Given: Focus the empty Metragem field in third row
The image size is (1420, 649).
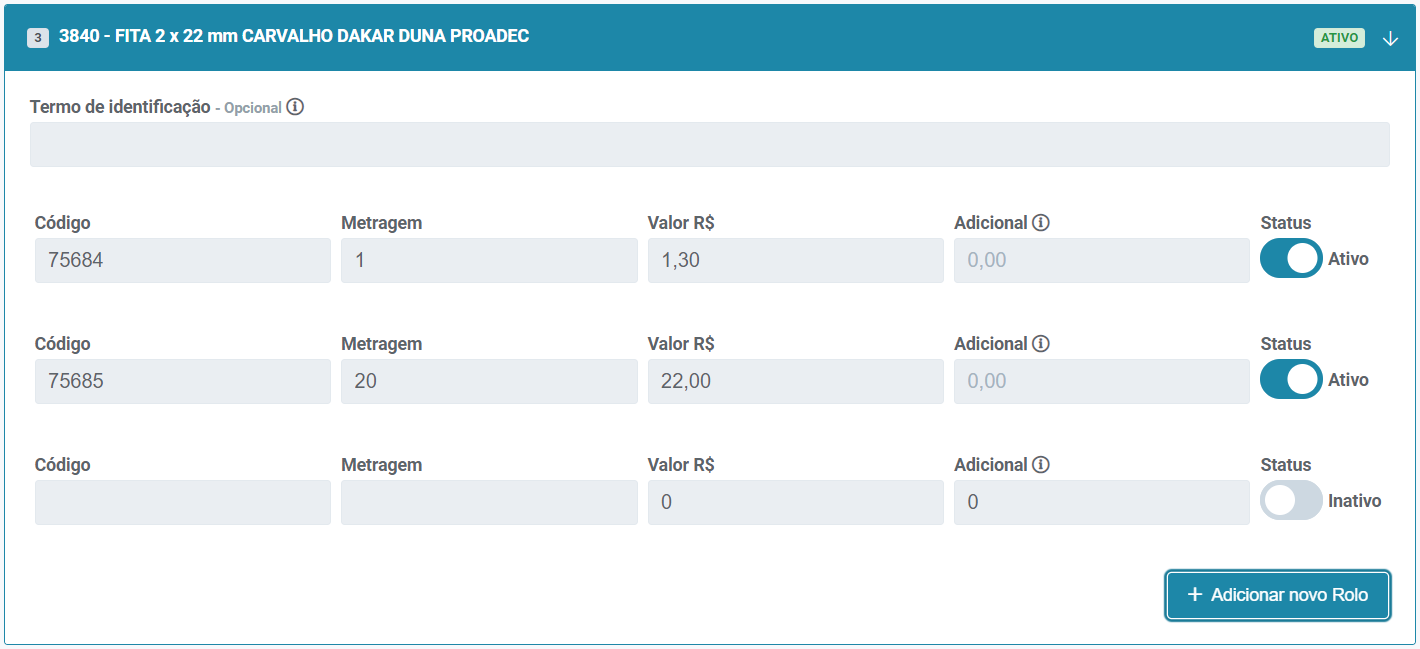Looking at the screenshot, I should [x=489, y=502].
